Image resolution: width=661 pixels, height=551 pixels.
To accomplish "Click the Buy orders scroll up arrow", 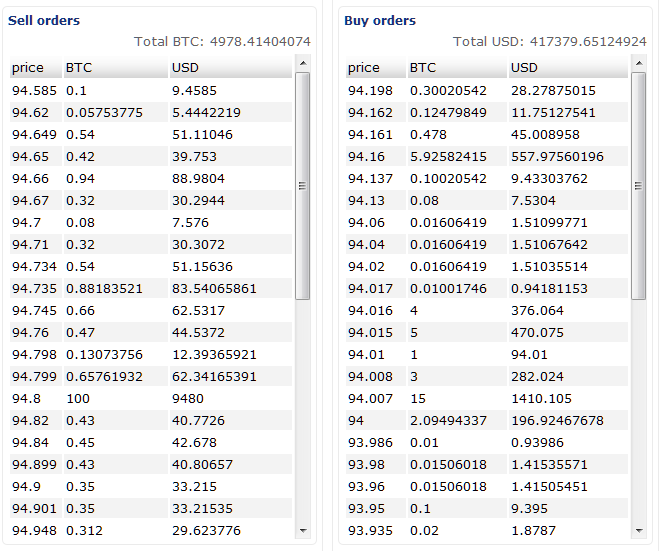I will click(x=639, y=63).
